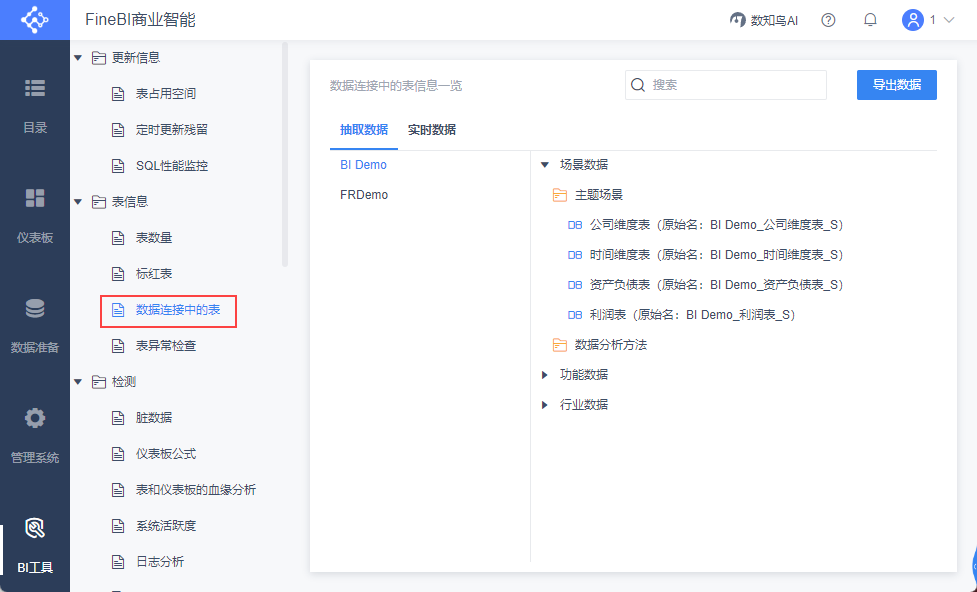Open 表异常检查 in the sidebar
Image resolution: width=977 pixels, height=592 pixels.
coord(166,345)
